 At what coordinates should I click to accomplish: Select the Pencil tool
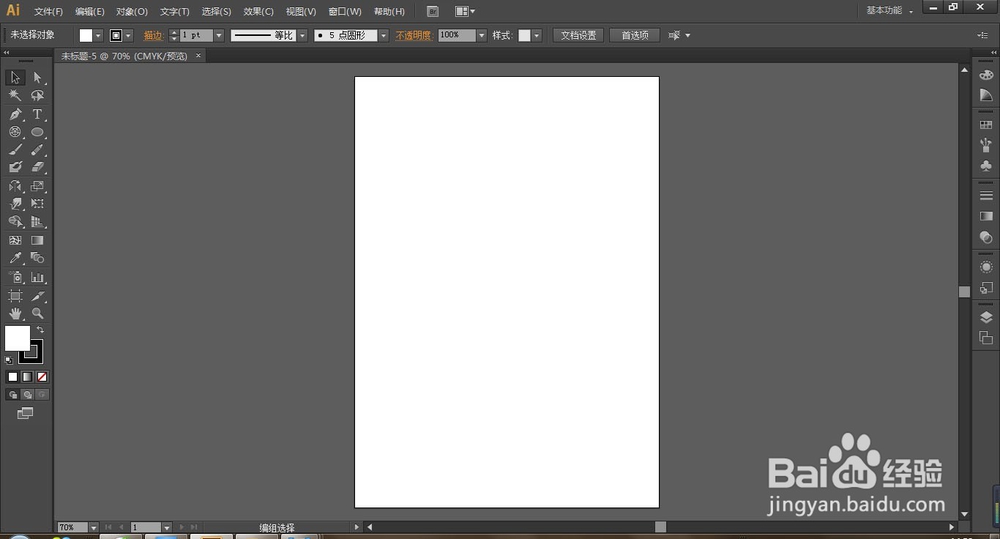[37, 150]
